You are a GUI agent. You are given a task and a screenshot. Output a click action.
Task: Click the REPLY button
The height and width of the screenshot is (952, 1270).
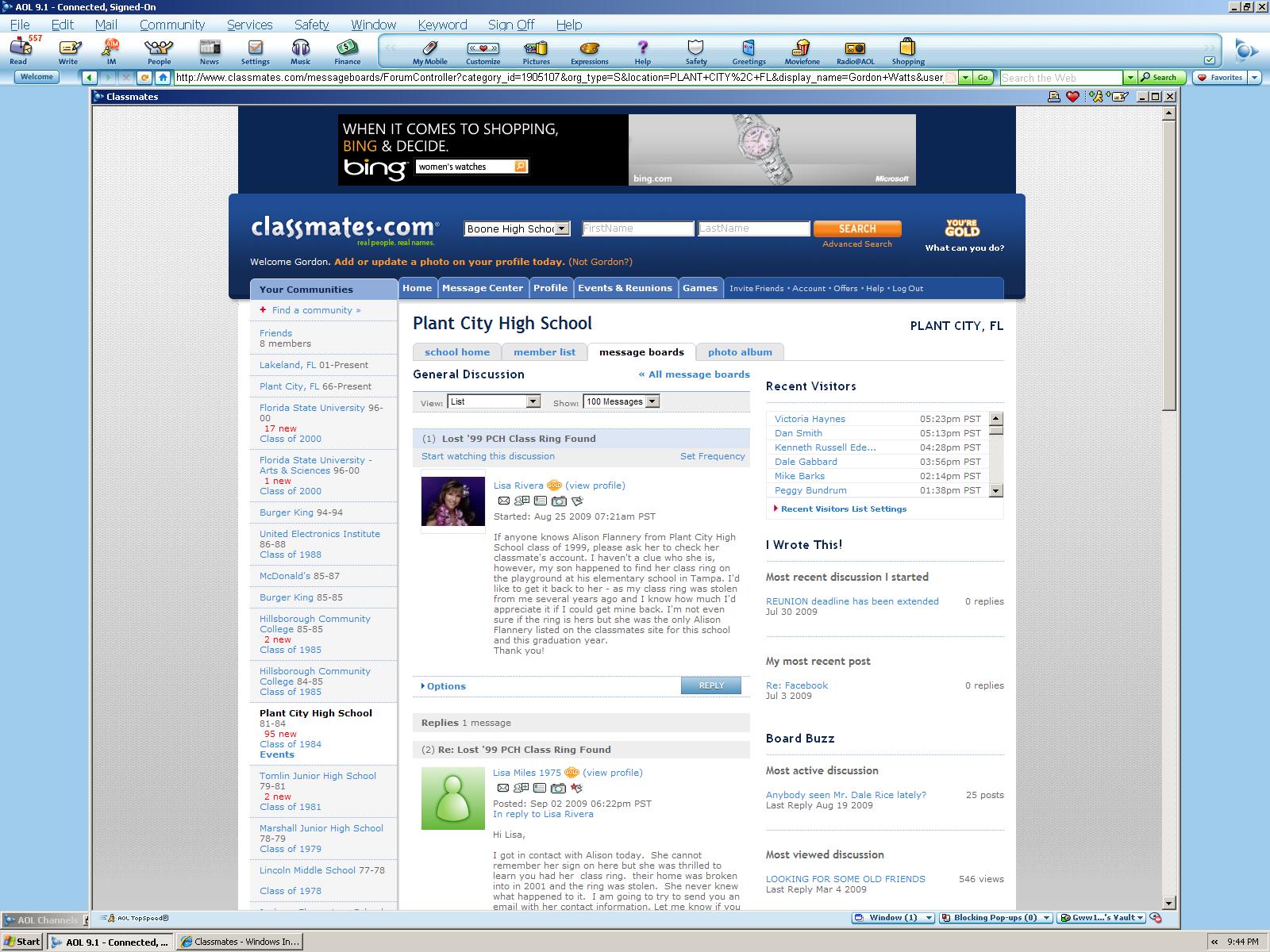(x=711, y=685)
